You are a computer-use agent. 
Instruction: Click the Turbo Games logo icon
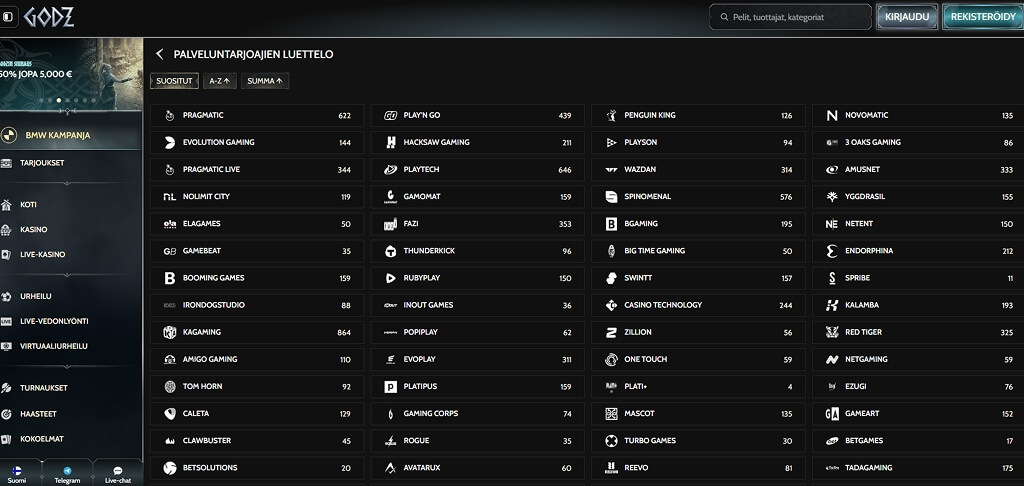[x=611, y=441]
